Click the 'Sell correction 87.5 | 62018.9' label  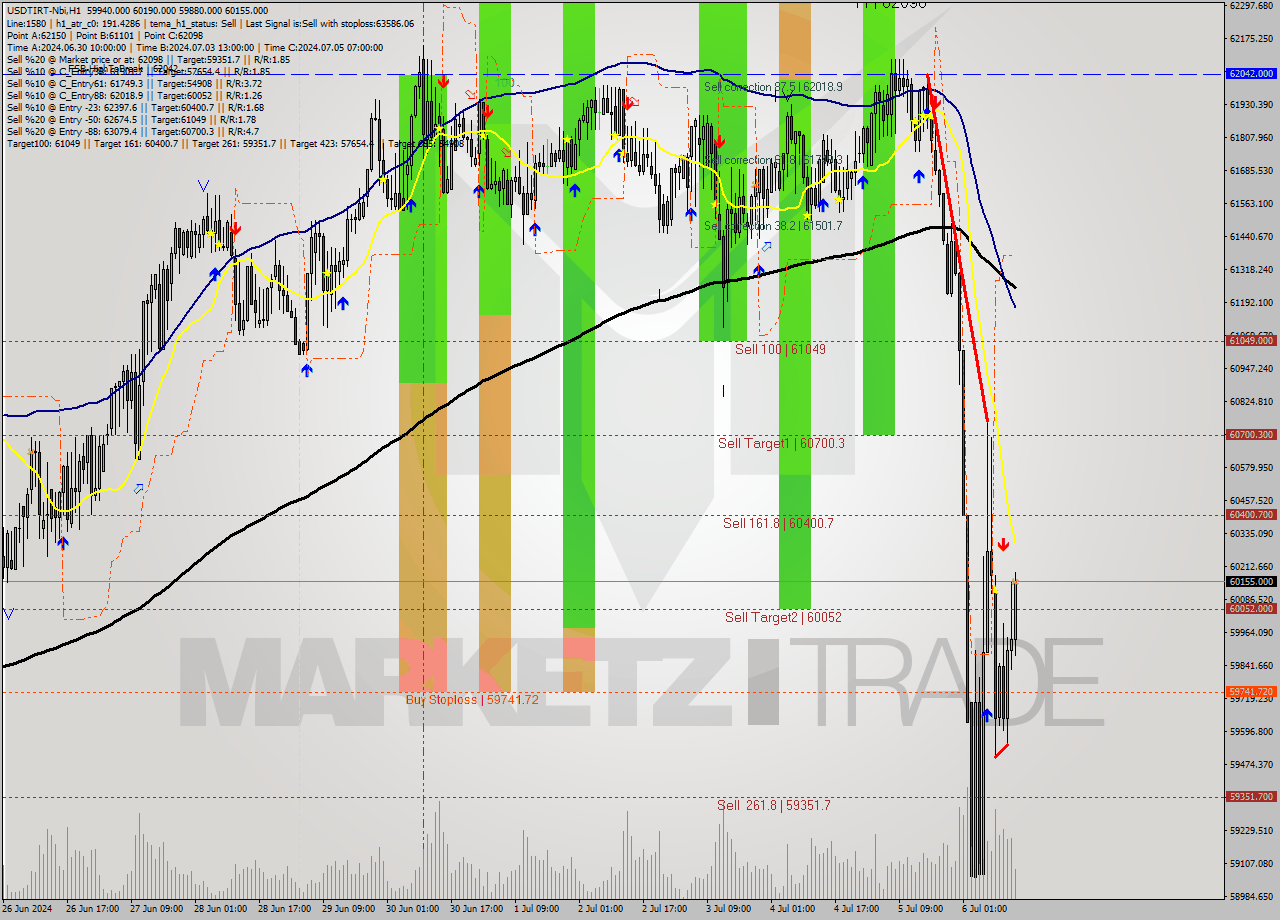773,87
